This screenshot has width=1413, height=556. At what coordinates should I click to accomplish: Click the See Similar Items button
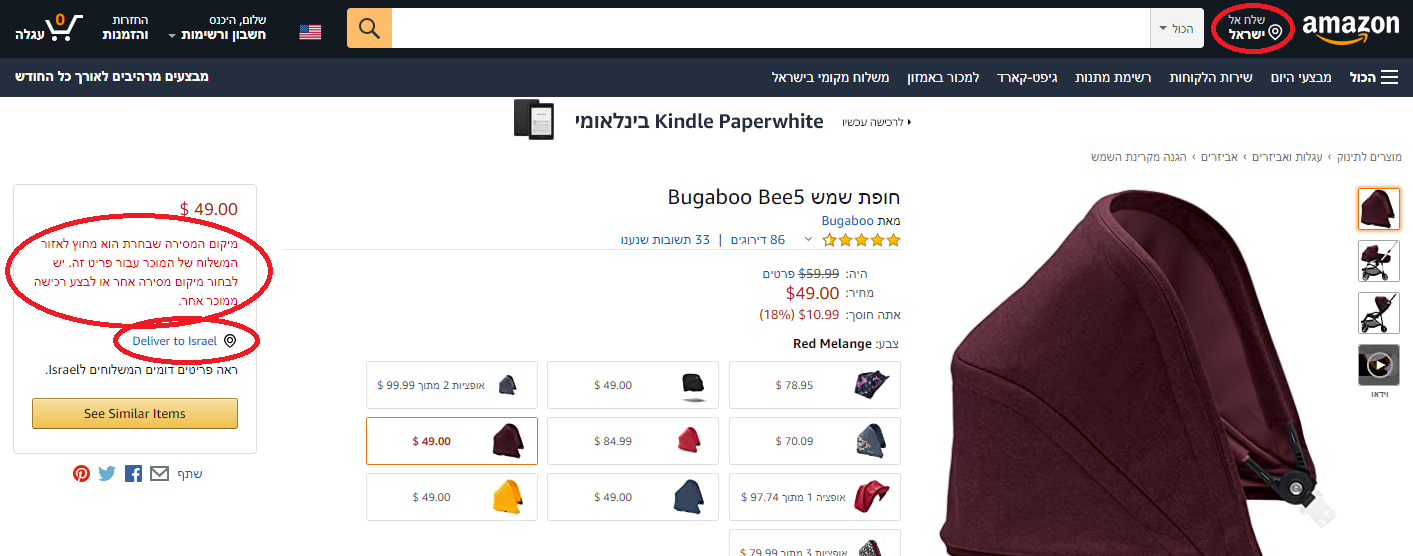coord(135,413)
